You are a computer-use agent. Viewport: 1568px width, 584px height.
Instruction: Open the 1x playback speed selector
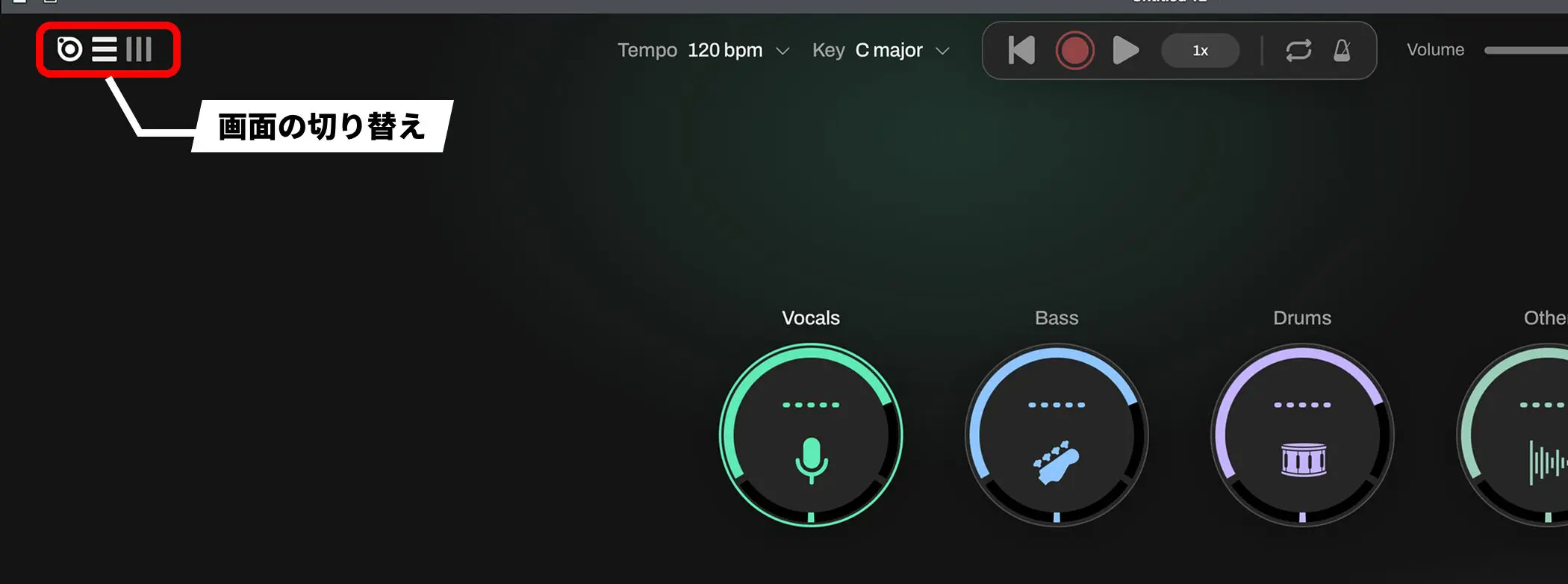coord(1201,51)
